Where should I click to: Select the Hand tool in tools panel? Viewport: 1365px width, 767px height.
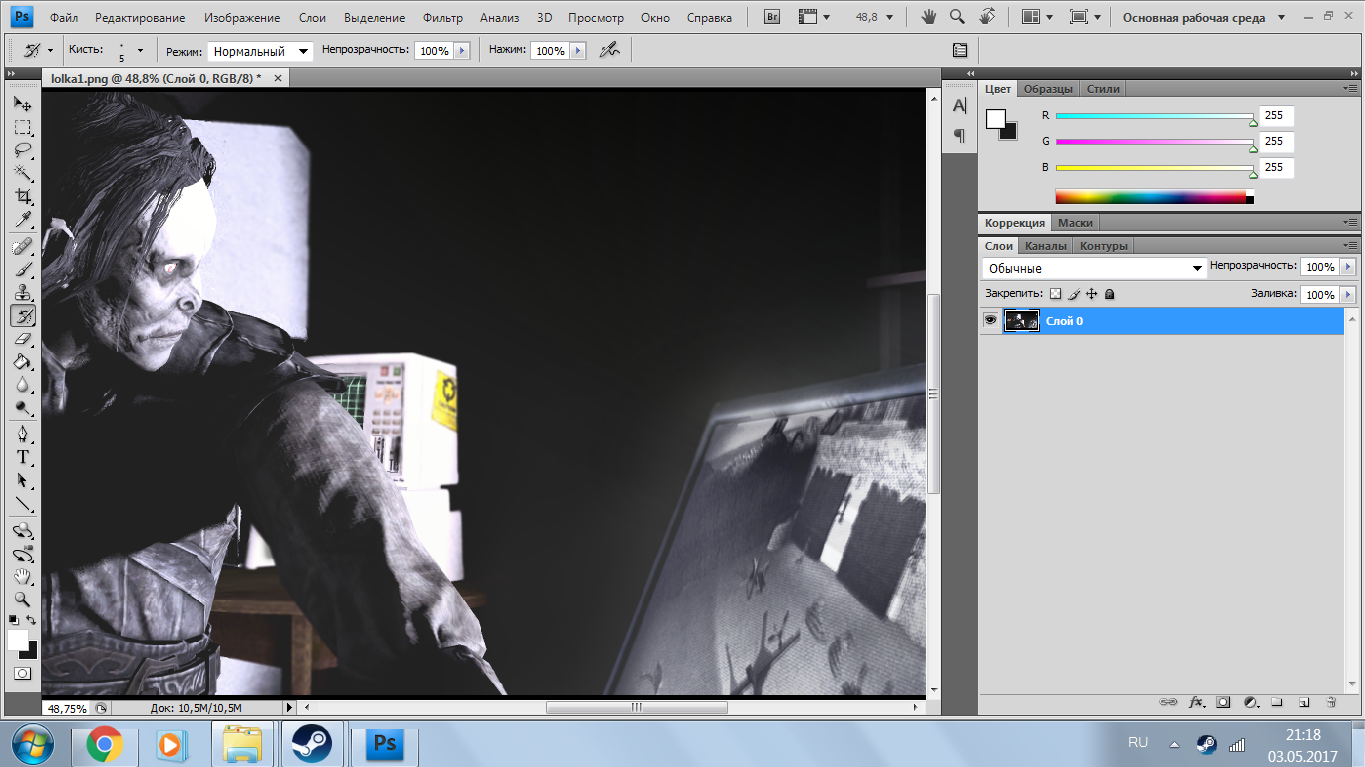tap(22, 576)
